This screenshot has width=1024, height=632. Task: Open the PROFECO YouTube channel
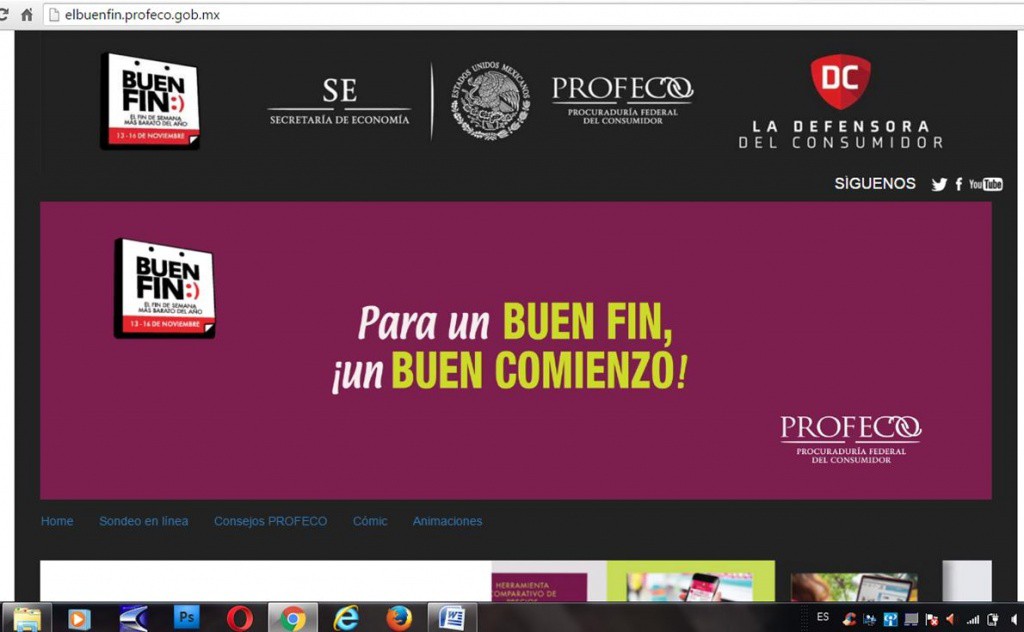click(985, 184)
